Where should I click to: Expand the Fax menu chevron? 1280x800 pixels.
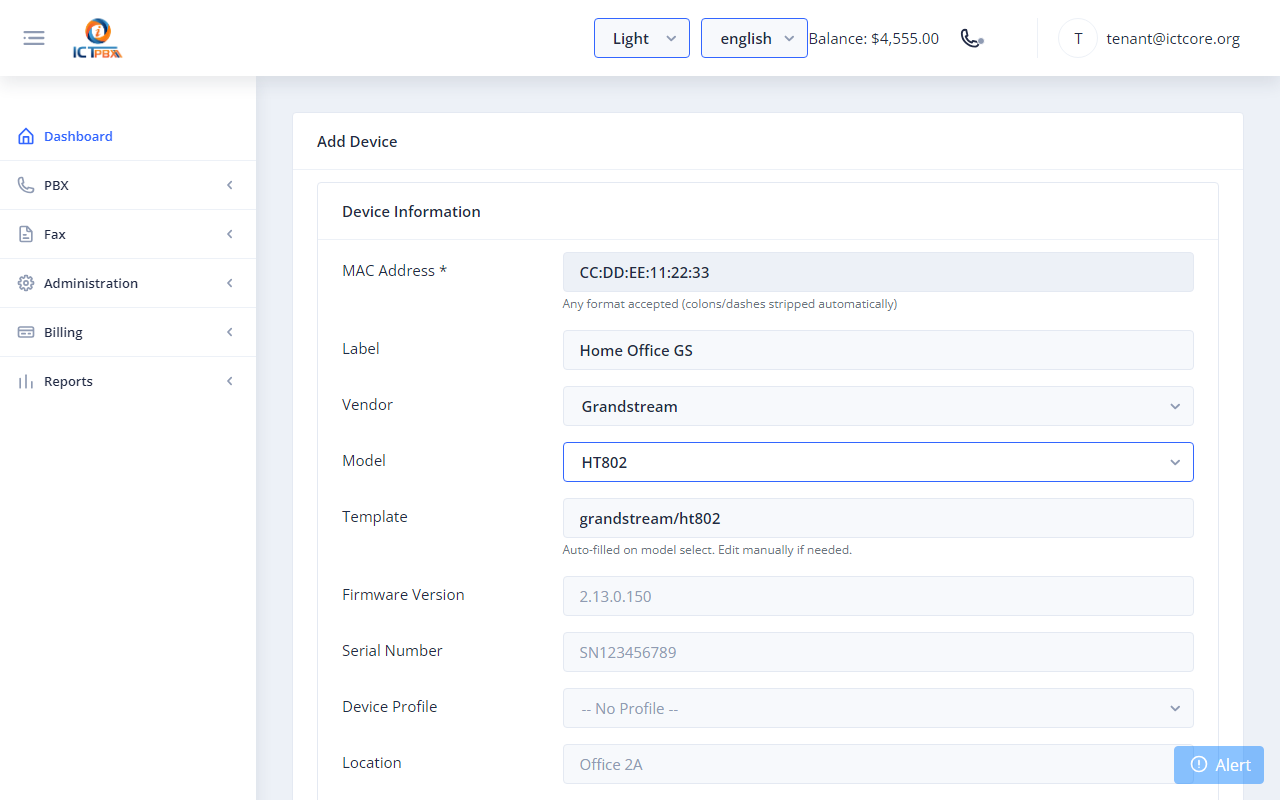coord(230,234)
